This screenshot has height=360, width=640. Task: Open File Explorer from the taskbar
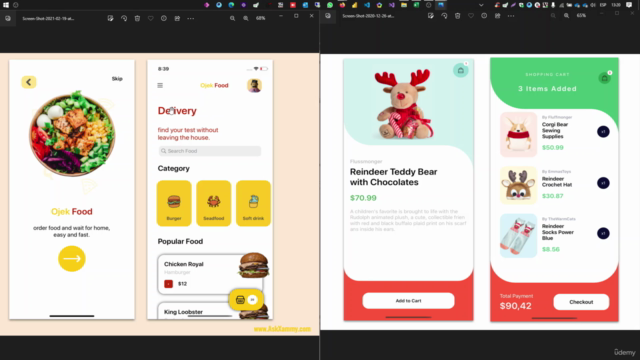point(404,5)
